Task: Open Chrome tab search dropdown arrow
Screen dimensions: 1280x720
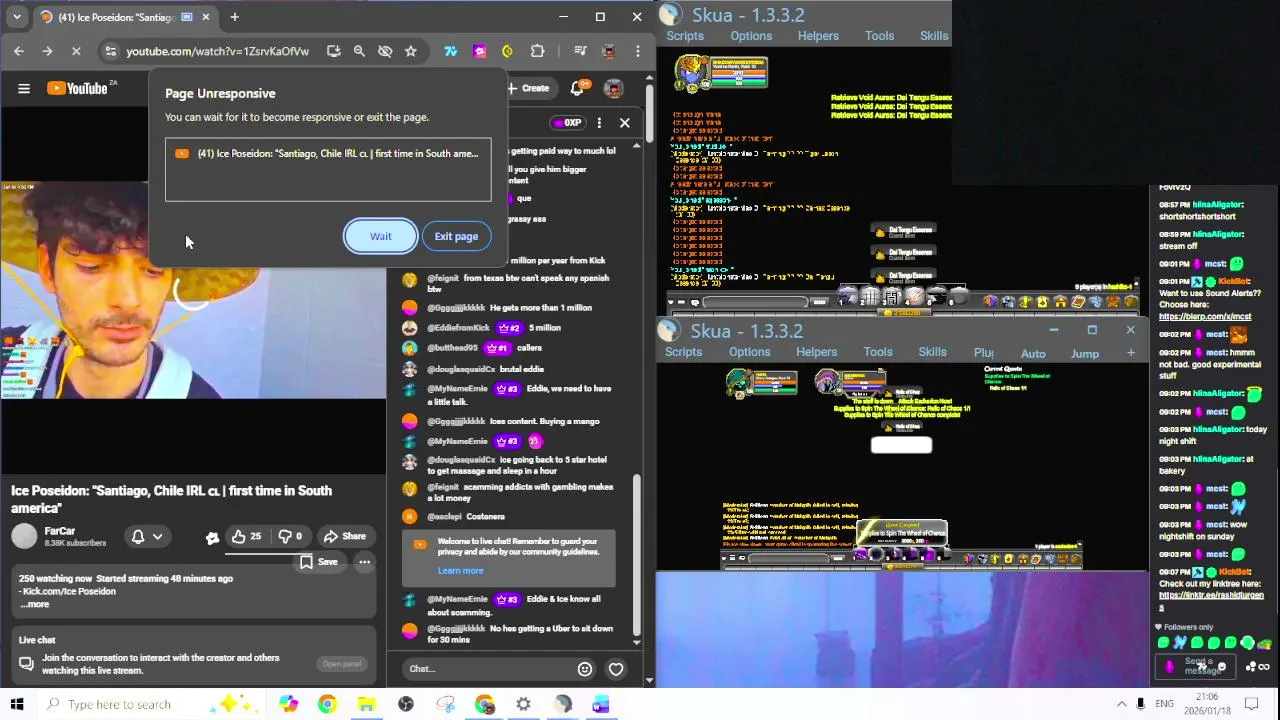Action: pos(17,17)
